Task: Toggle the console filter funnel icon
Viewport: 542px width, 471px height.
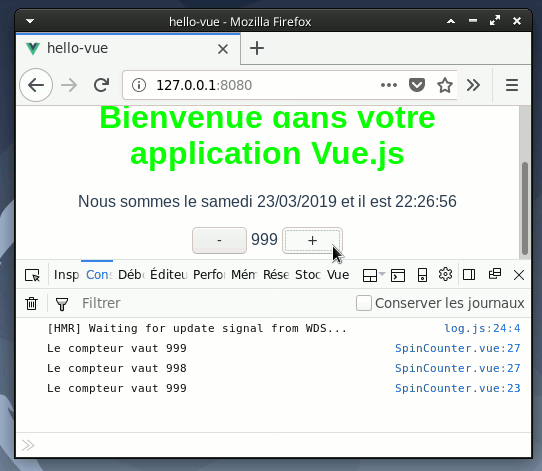Action: click(62, 304)
